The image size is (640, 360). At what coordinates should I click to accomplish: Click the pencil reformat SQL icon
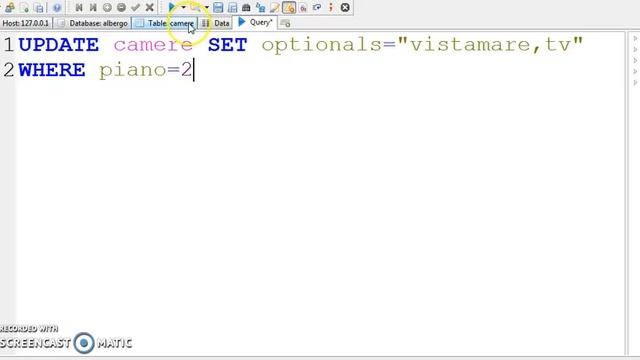click(274, 7)
